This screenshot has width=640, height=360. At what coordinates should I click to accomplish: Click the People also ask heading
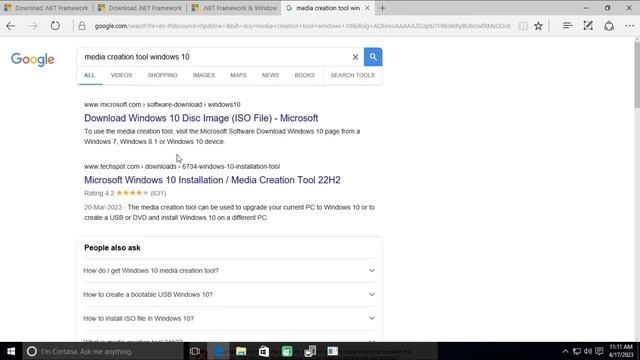[x=112, y=248]
